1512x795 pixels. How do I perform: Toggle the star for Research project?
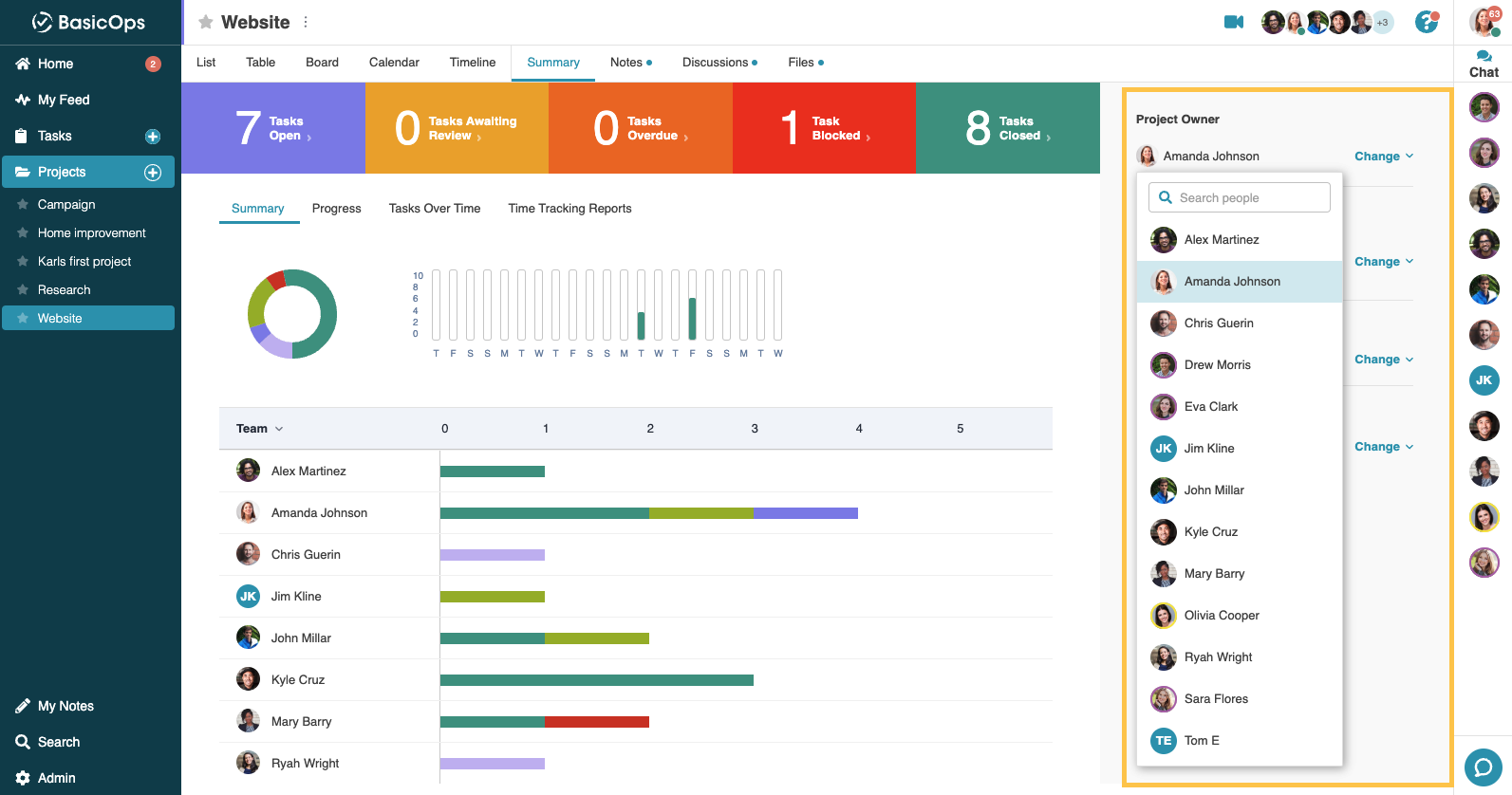pyautogui.click(x=23, y=289)
